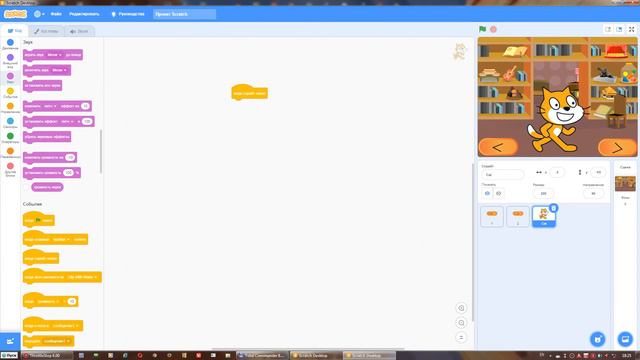Viewport: 640px width, 360px height.
Task: Click the sprite size field
Action: pyautogui.click(x=543, y=193)
